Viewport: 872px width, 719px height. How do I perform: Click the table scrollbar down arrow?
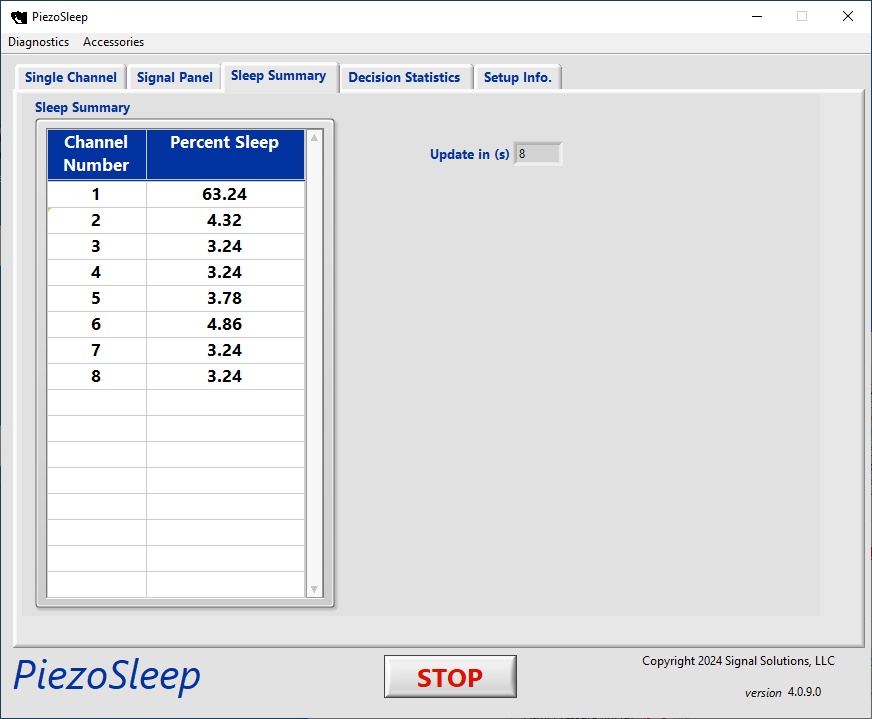pos(315,589)
